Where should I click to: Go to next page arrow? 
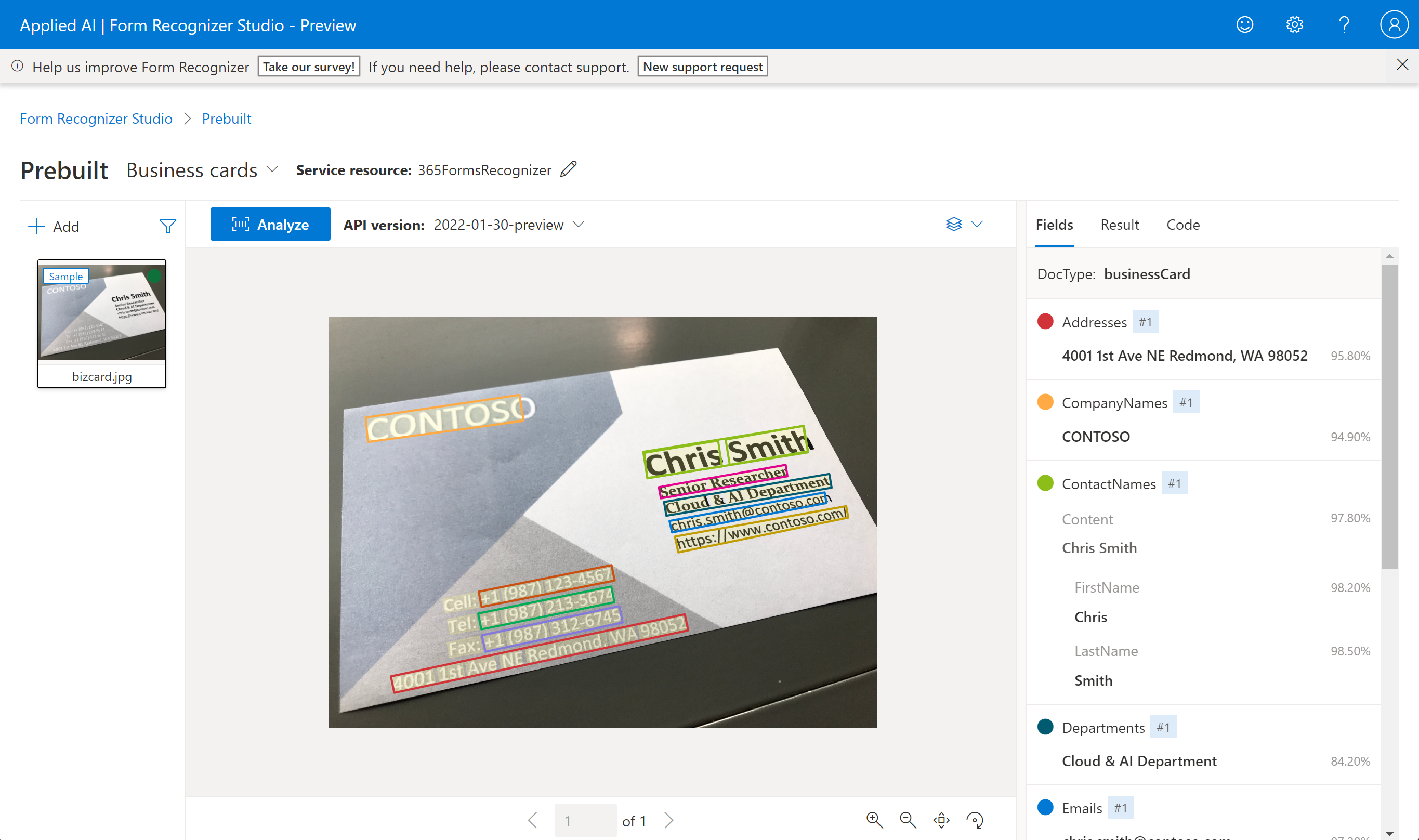click(668, 820)
